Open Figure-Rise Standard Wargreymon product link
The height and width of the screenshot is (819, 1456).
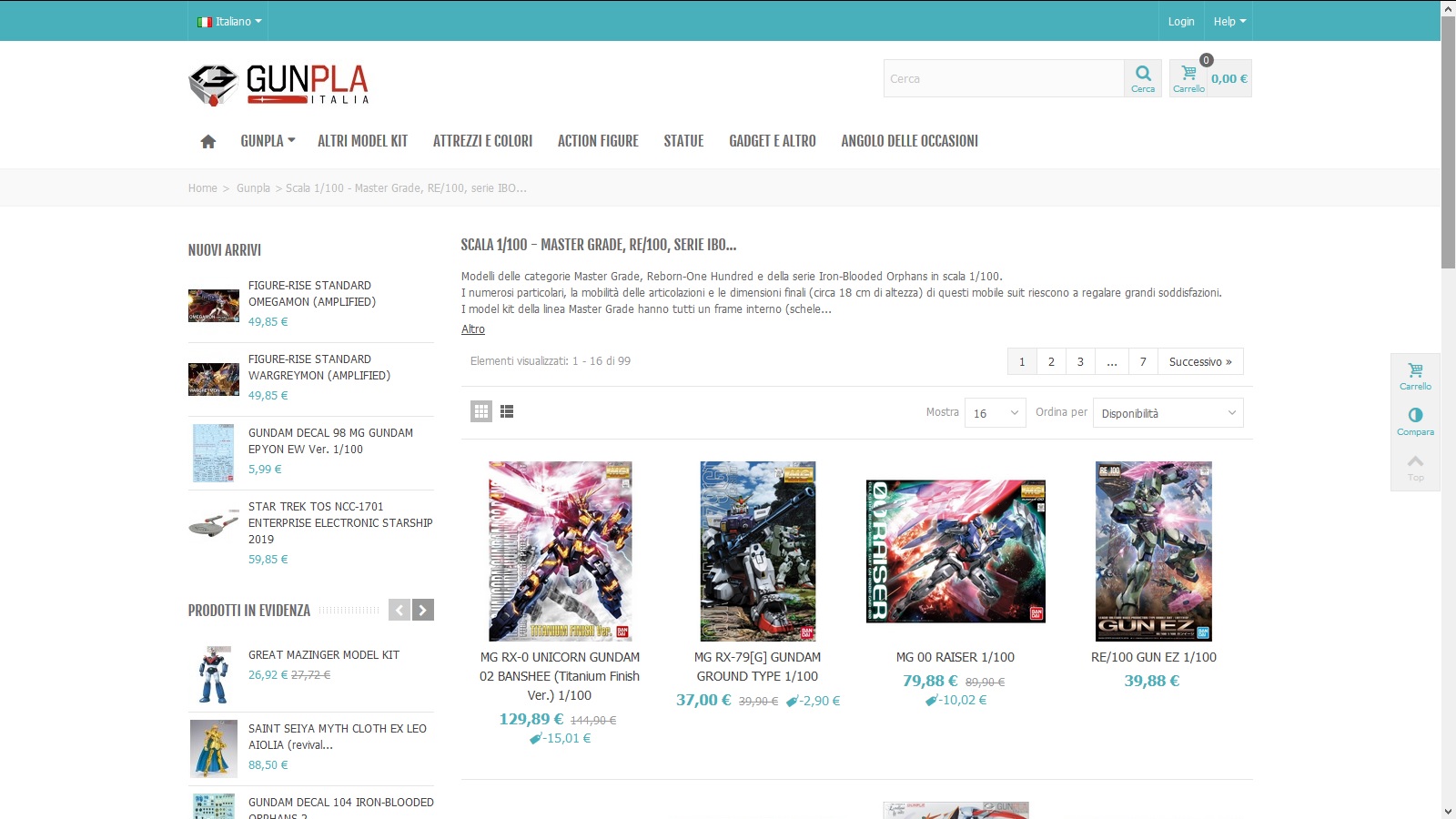(319, 368)
